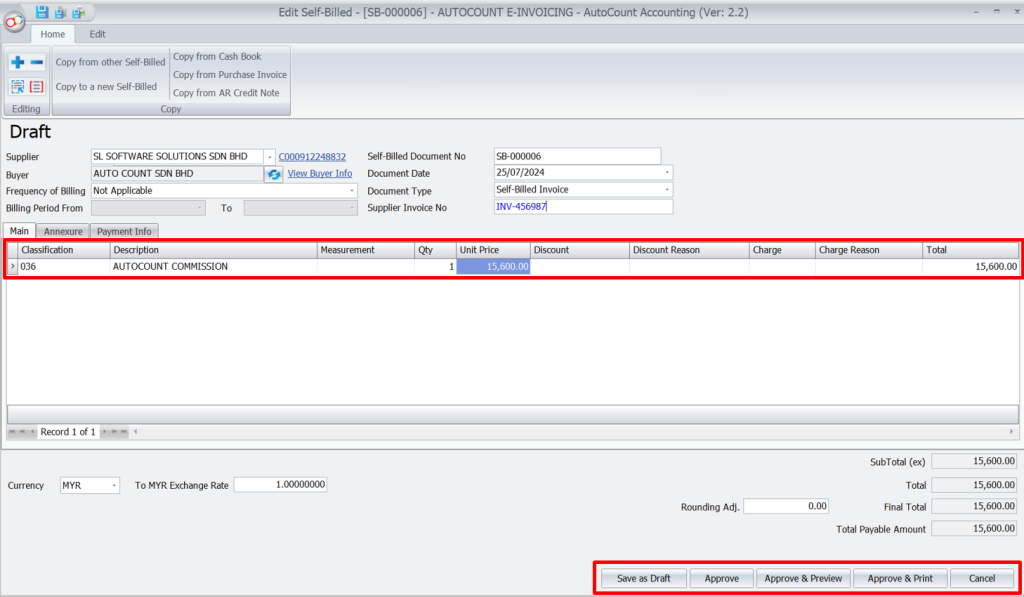1024x597 pixels.
Task: Click the Approve & Print button
Action: click(x=900, y=578)
